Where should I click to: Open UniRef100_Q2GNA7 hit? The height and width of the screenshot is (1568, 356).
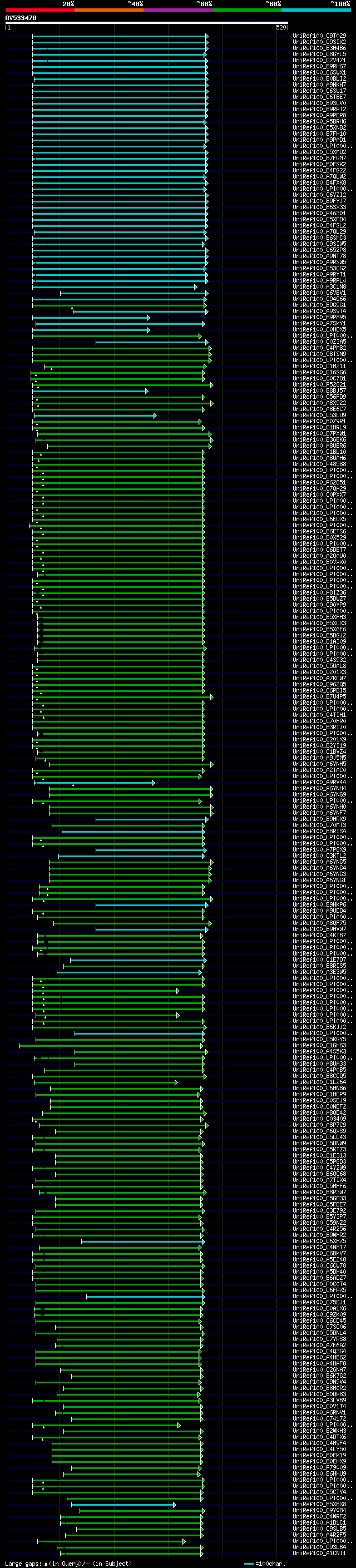[x=319, y=1369]
